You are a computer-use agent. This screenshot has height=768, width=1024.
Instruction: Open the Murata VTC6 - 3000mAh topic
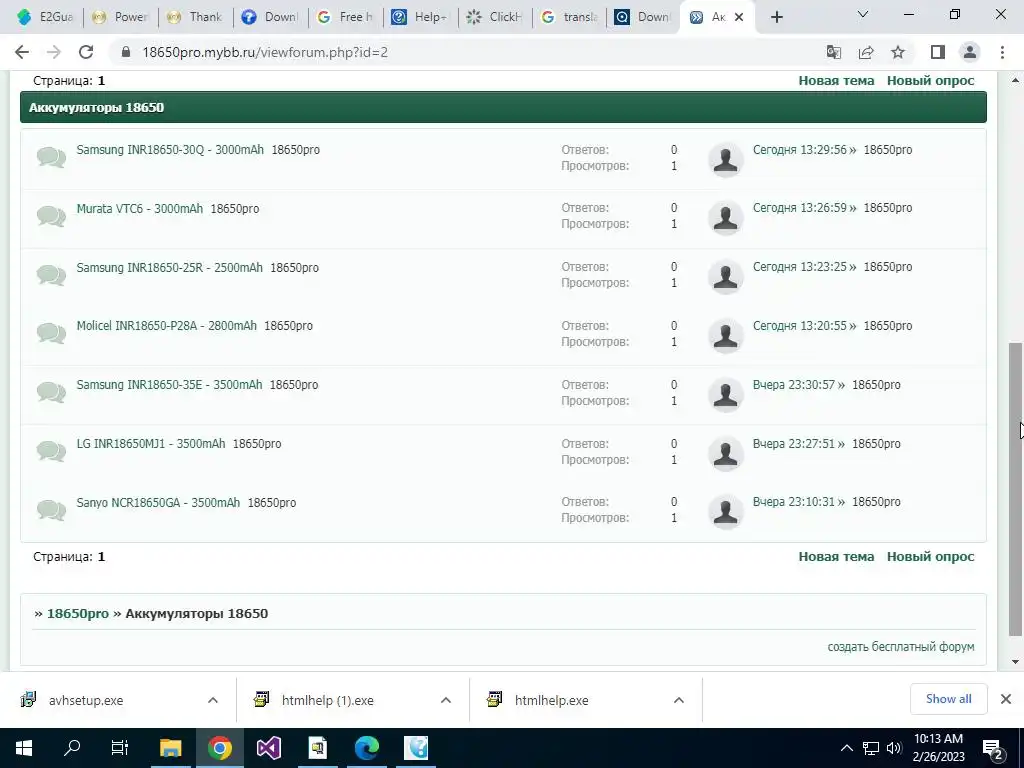coord(140,209)
